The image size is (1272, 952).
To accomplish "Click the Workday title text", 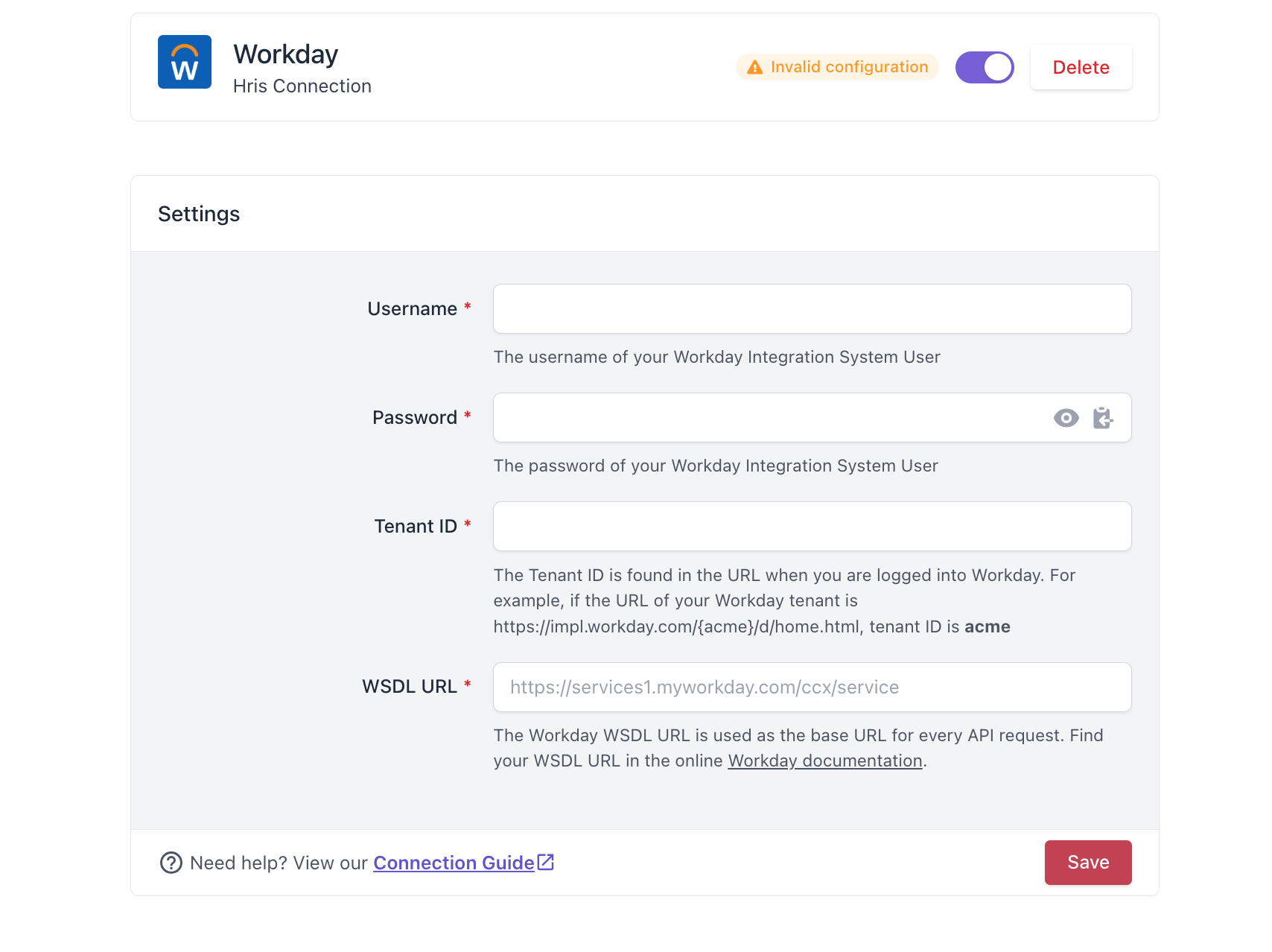I will pyautogui.click(x=286, y=54).
